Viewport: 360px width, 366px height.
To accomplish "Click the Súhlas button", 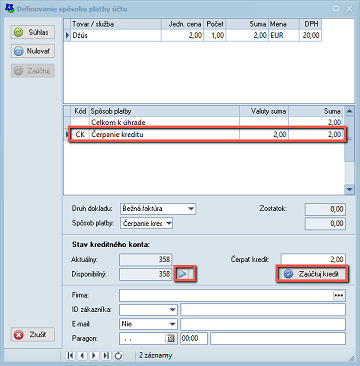I will point(33,32).
